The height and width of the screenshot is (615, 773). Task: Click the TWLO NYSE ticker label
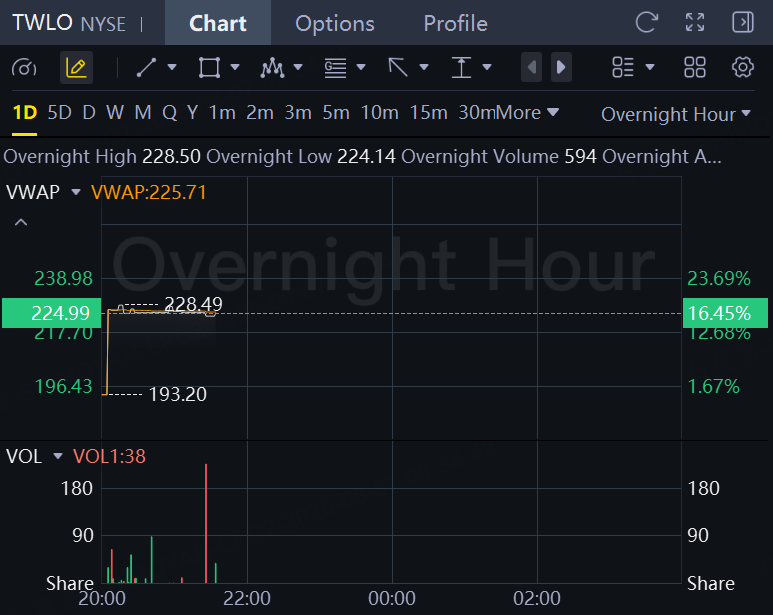[69, 23]
